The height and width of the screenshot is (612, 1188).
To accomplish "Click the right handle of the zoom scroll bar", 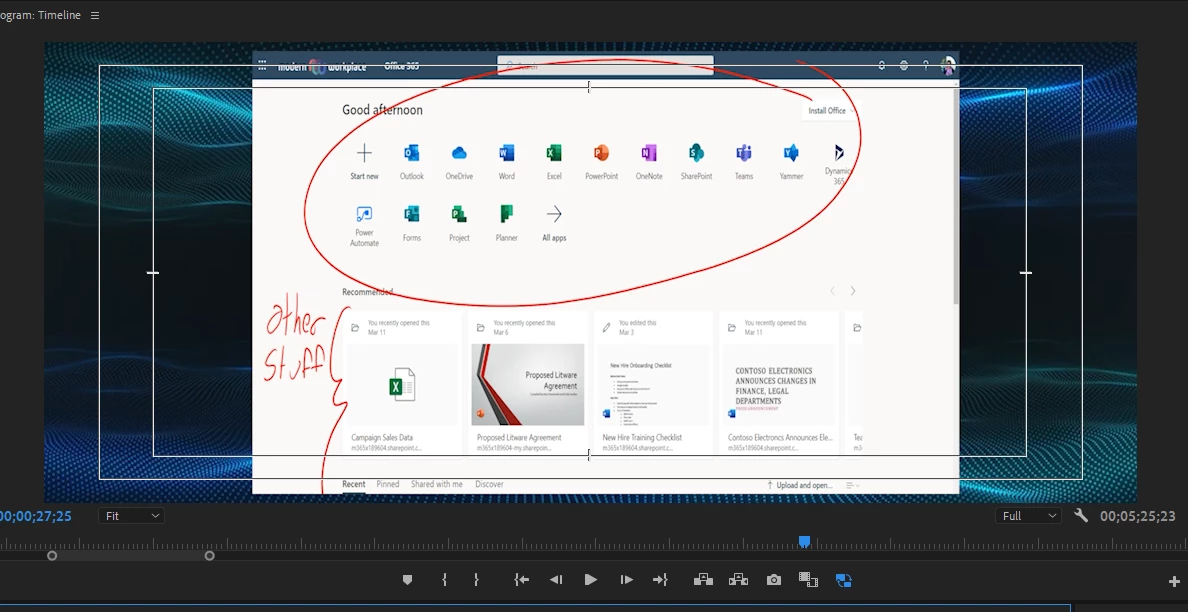I will (x=210, y=556).
